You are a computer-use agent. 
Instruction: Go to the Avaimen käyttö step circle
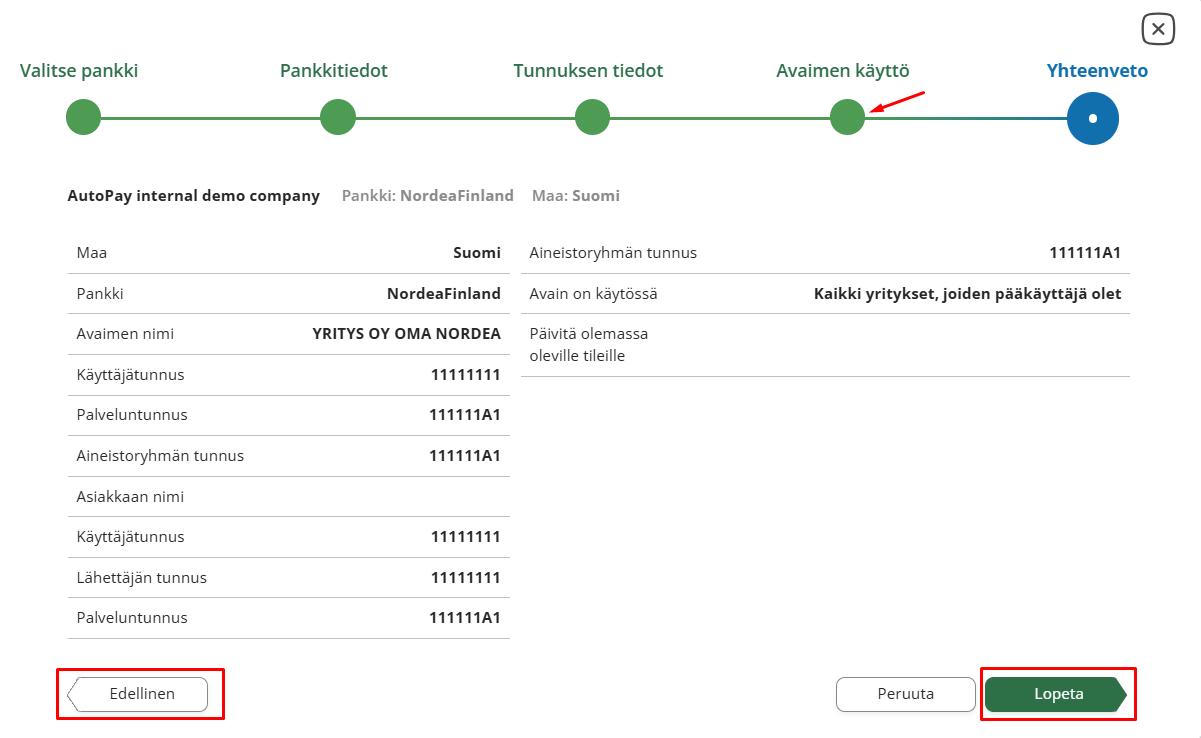(847, 118)
